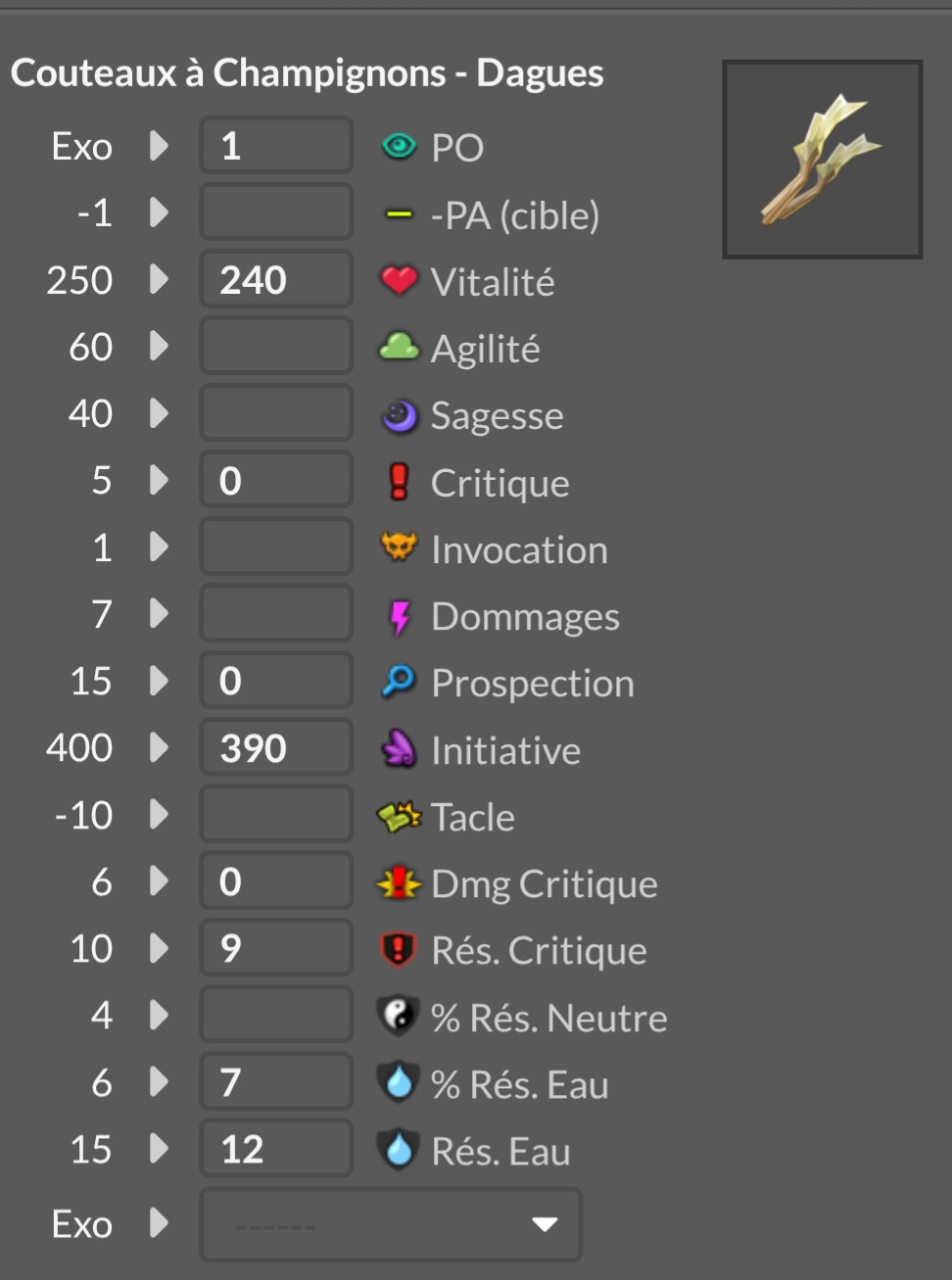Click the purple wing Initiative icon
This screenshot has width=952, height=1280.
pyautogui.click(x=399, y=748)
